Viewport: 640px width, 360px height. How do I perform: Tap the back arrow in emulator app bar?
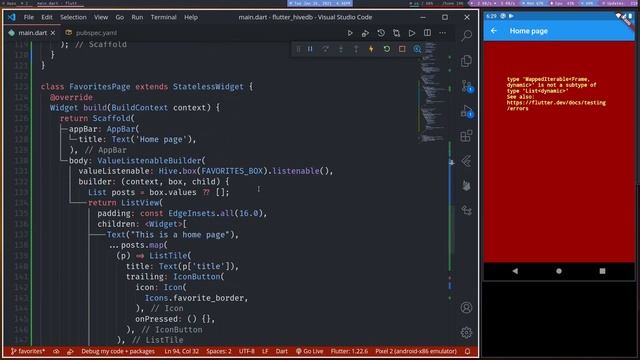[494, 31]
